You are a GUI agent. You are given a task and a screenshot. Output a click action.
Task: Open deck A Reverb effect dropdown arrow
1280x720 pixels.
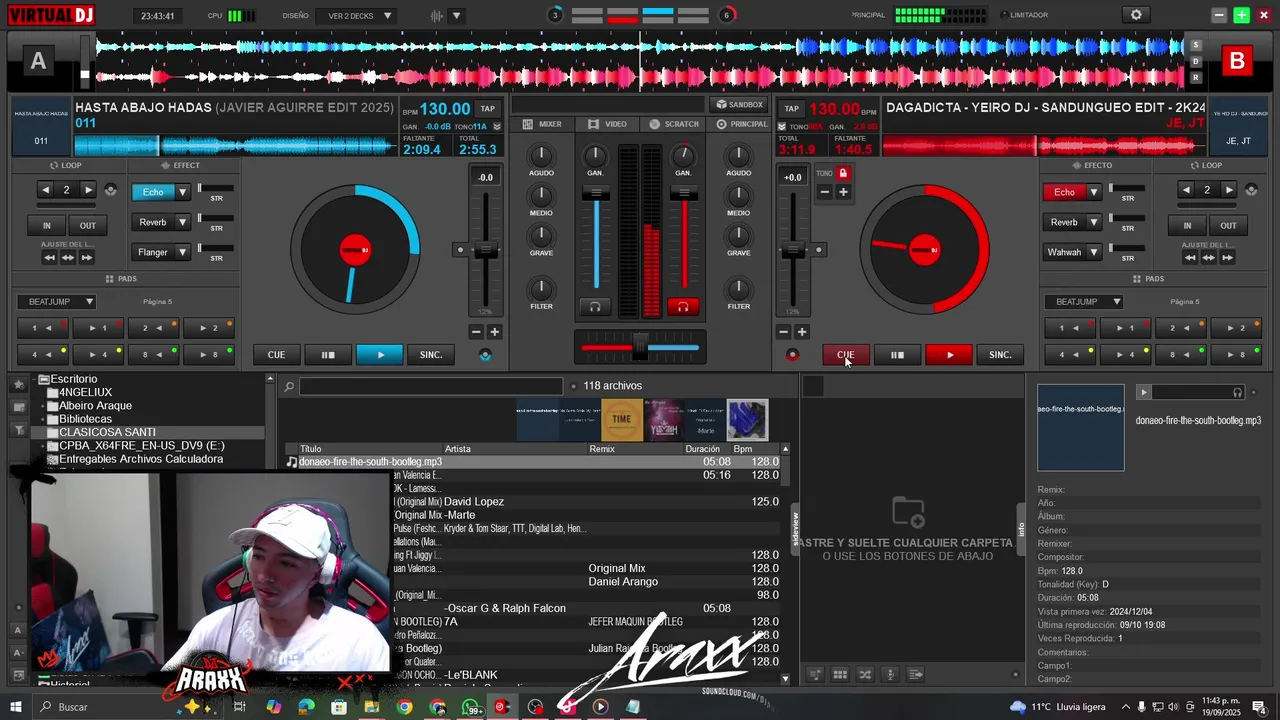(x=182, y=222)
